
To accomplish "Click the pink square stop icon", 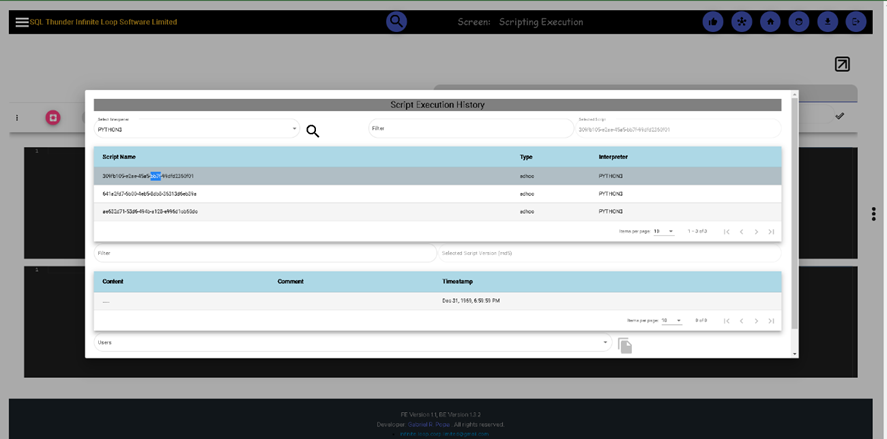I will 53,118.
